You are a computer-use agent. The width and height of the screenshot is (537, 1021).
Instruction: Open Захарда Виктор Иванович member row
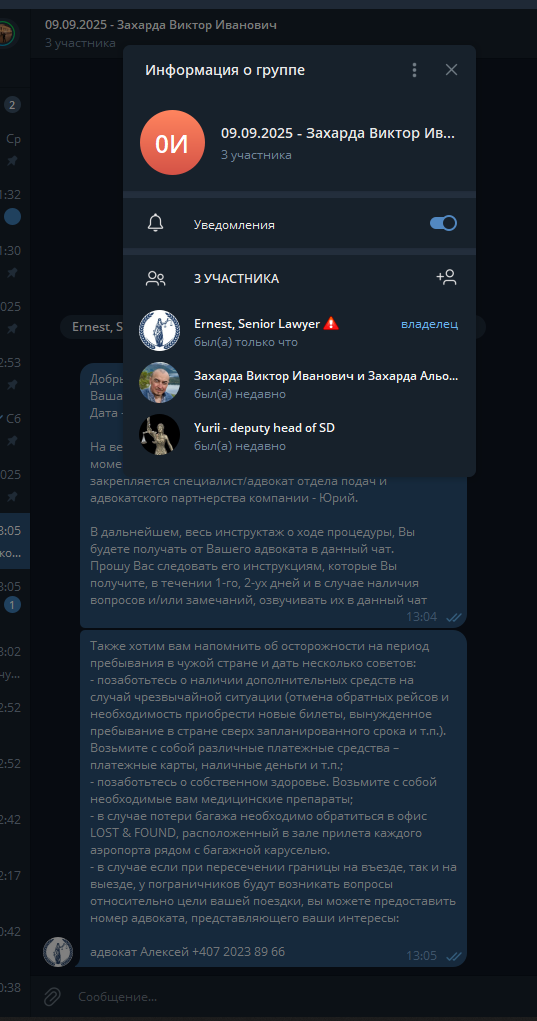(x=299, y=382)
